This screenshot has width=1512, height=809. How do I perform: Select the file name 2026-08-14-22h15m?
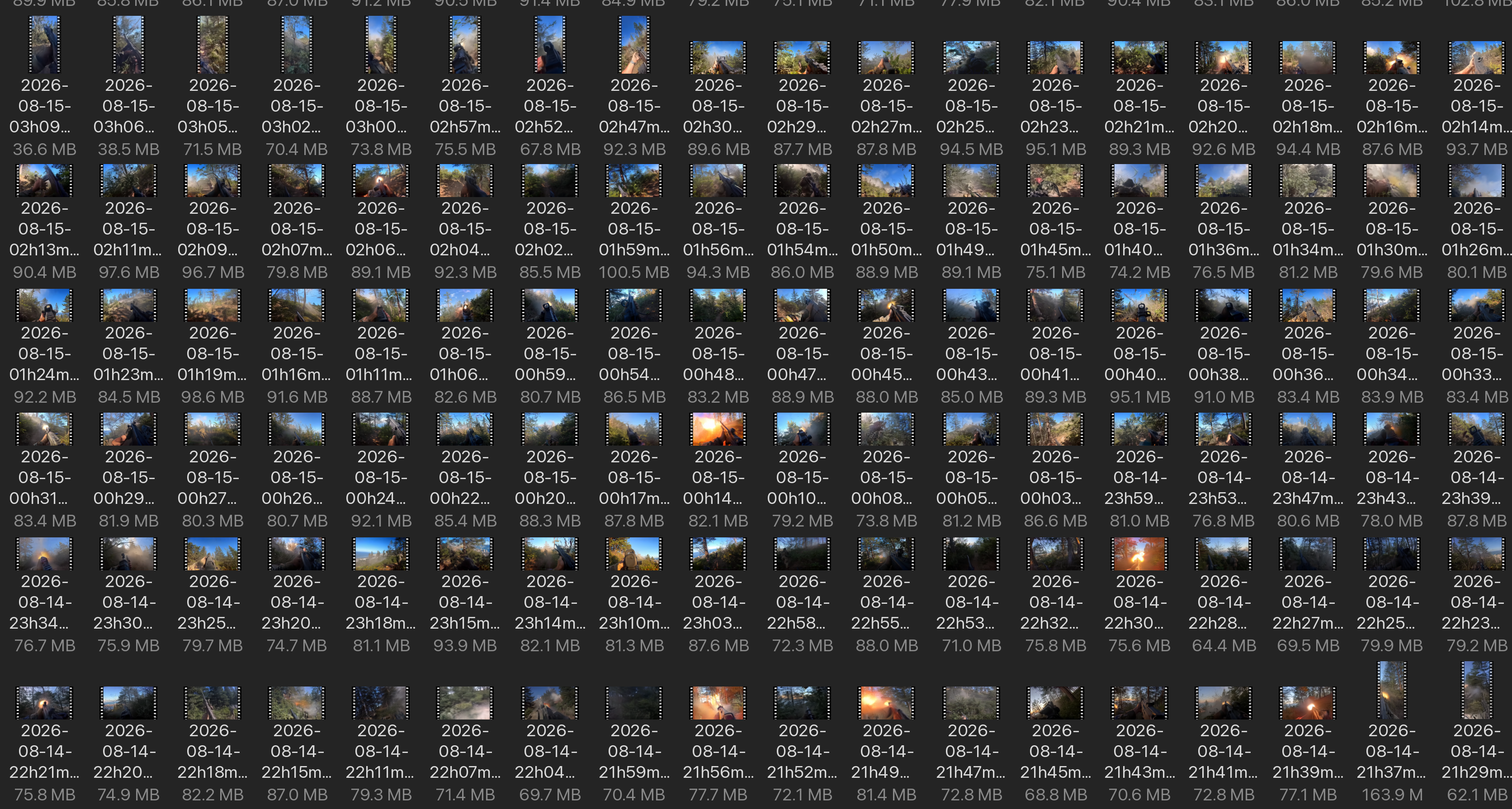pyautogui.click(x=297, y=752)
